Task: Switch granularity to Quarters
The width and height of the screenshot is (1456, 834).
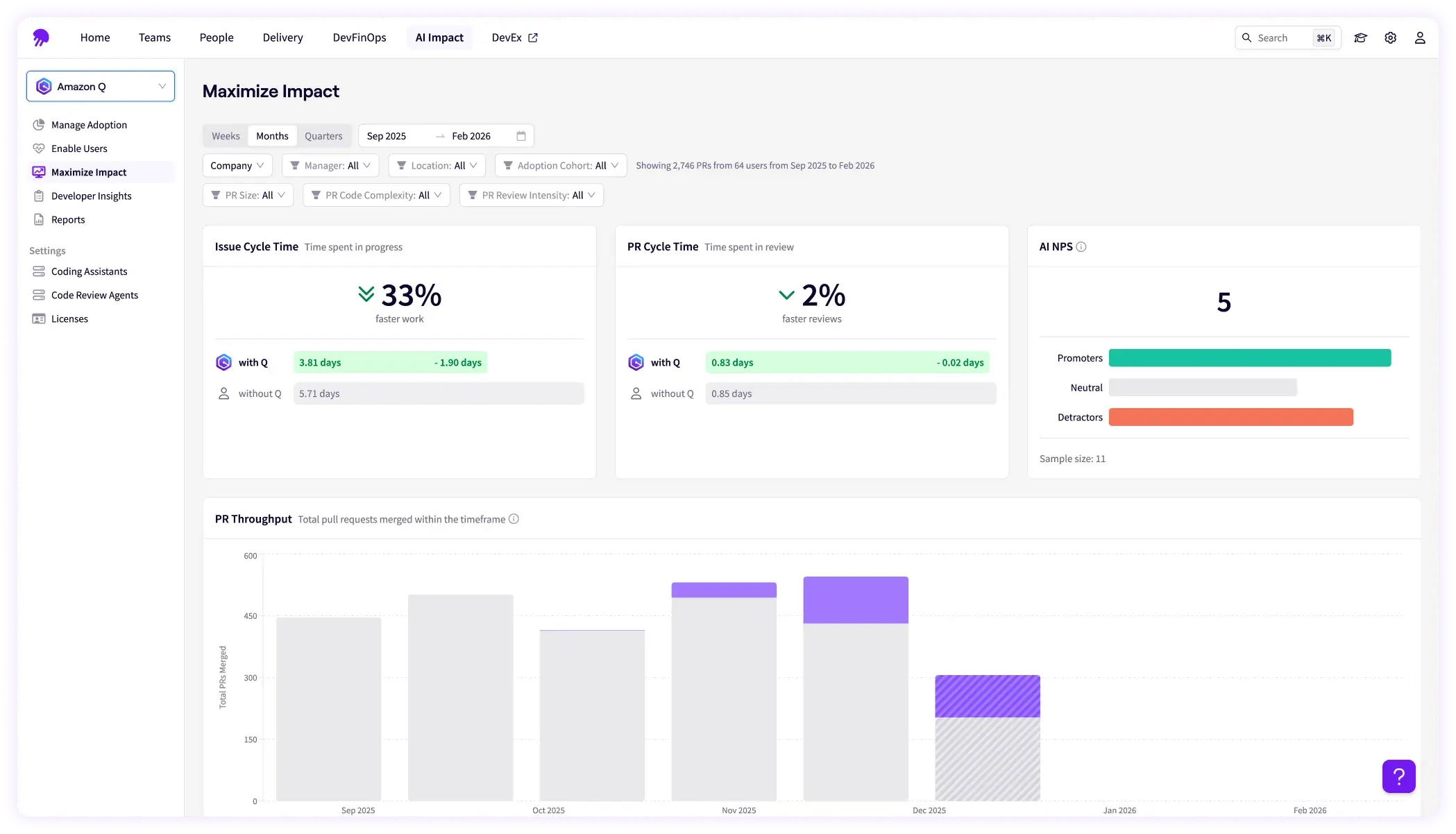Action: pos(323,136)
